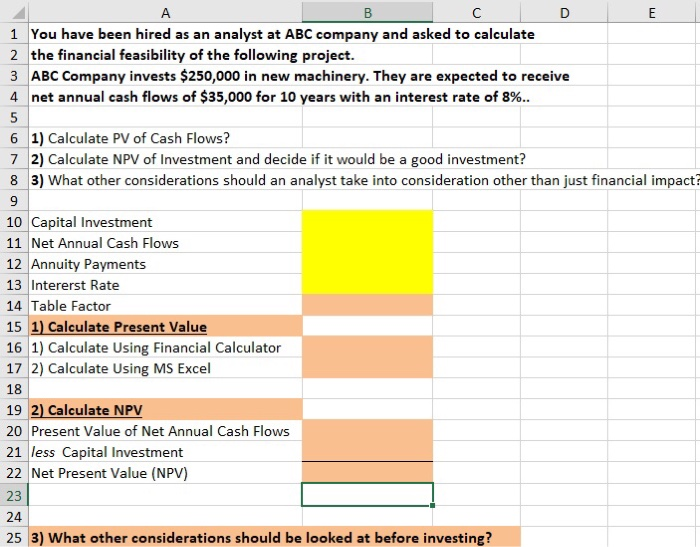This screenshot has width=700, height=547.
Task: Click 'Annuity Payments' cell
Action: 166,264
